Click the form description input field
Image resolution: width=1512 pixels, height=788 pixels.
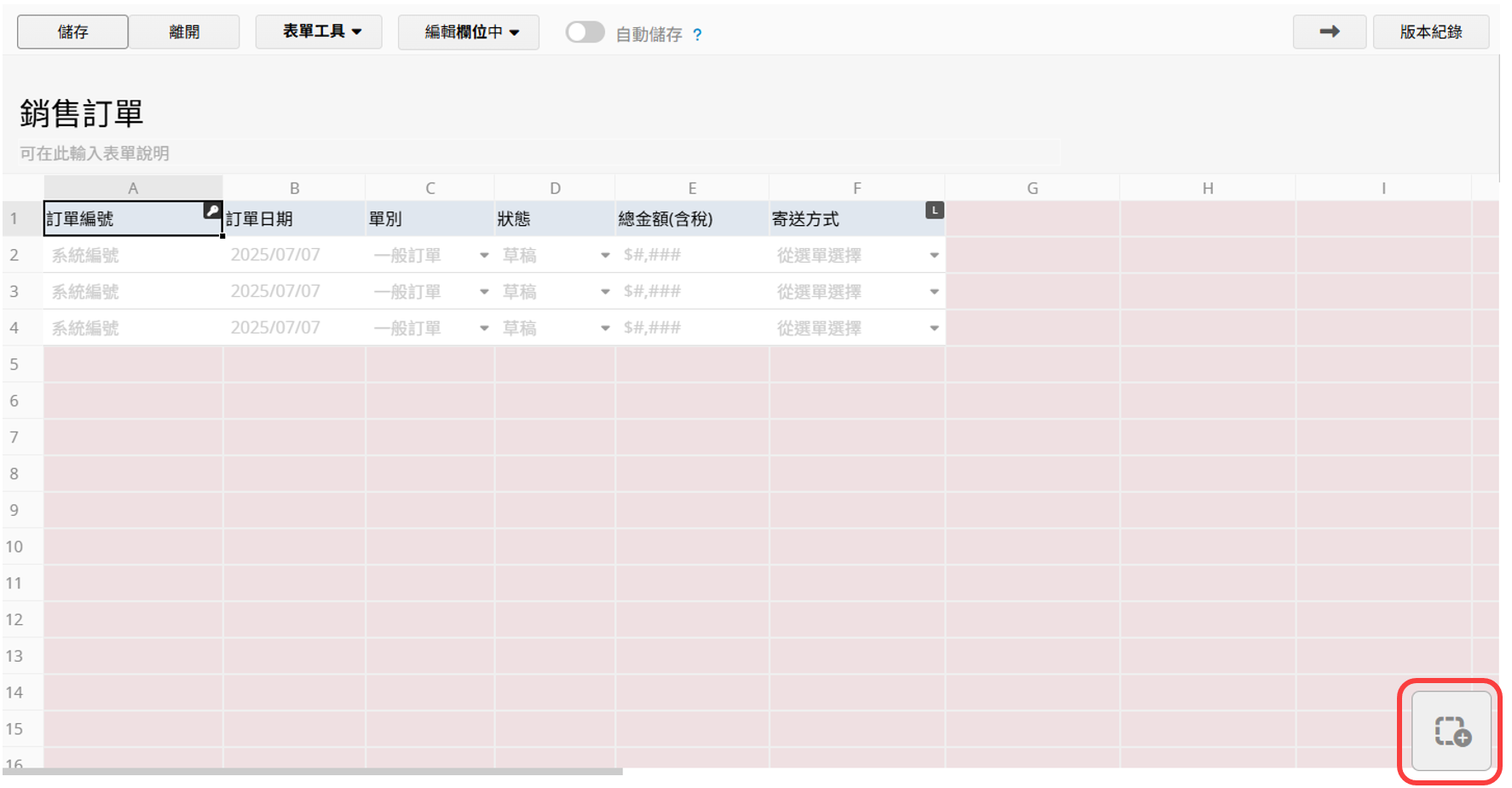click(539, 154)
